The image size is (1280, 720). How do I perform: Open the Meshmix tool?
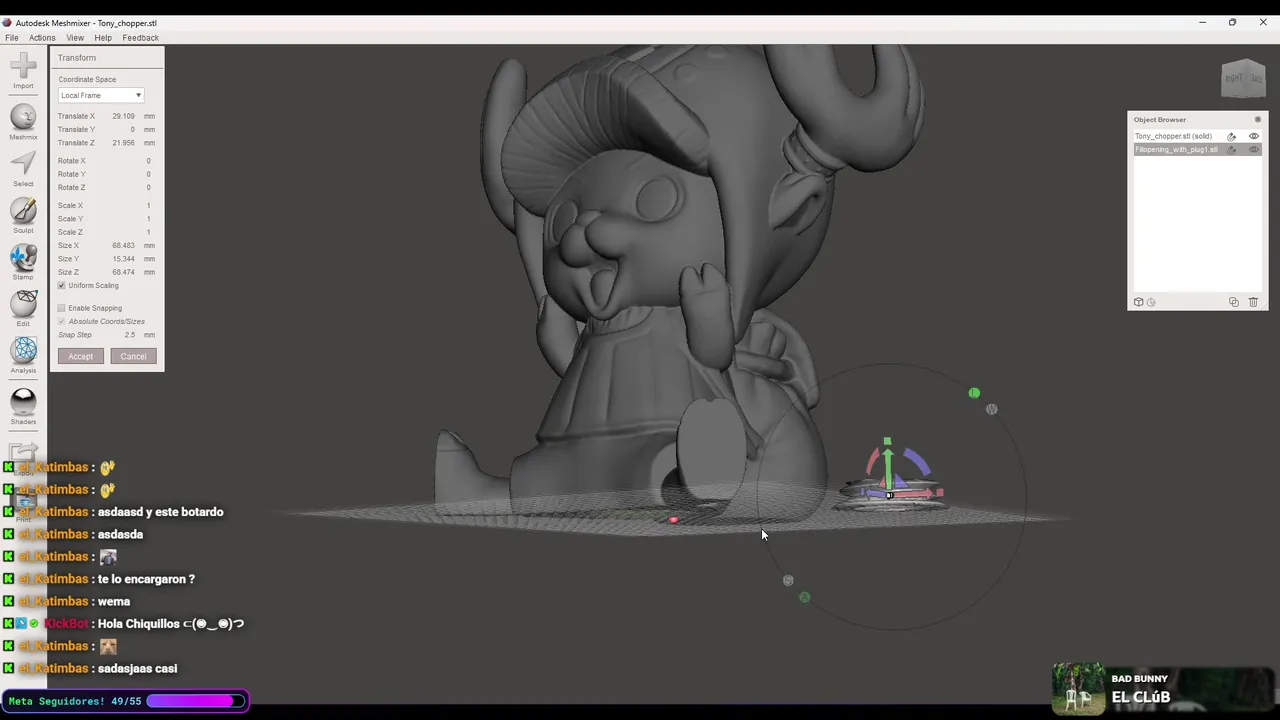[x=23, y=122]
